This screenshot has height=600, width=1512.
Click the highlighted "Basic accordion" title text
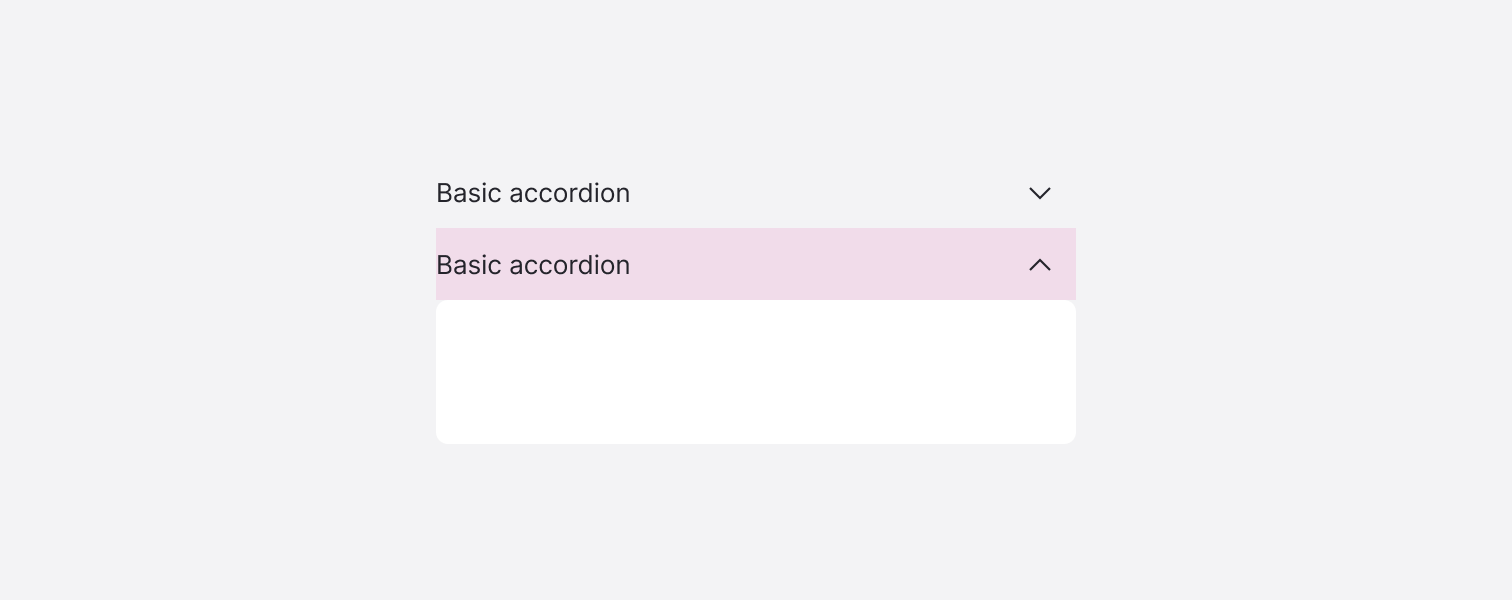coord(533,265)
